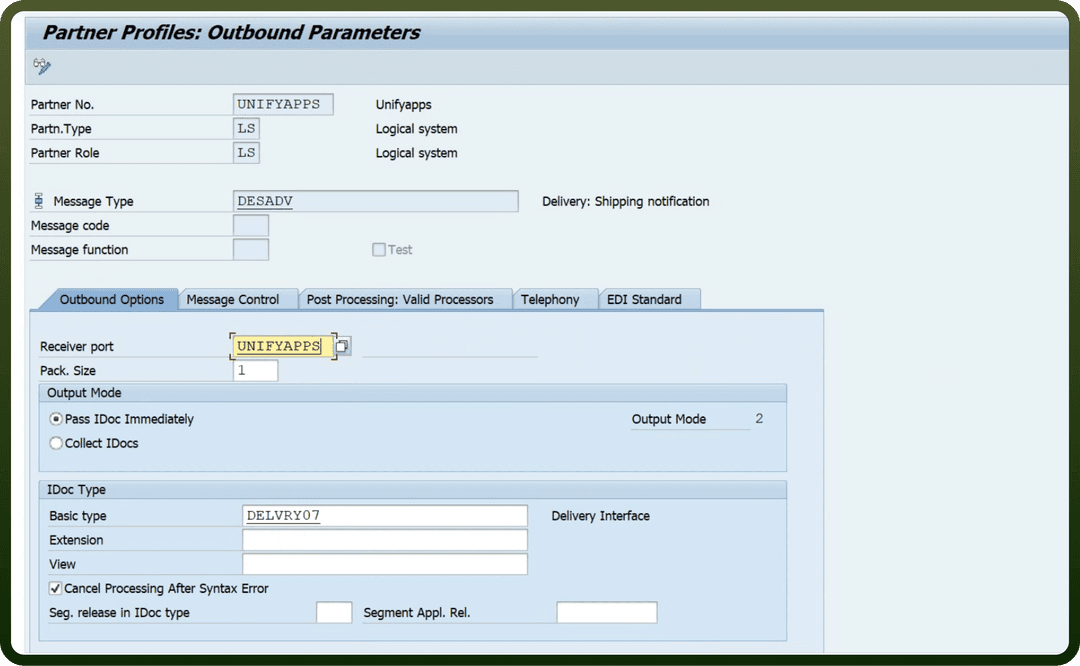Click the Output Mode value 2
Viewport: 1080px width, 666px height.
pos(759,419)
